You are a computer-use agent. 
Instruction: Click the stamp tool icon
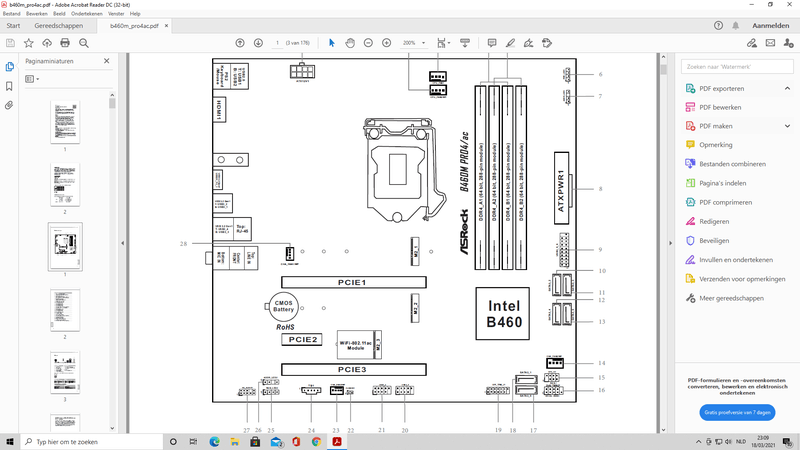click(x=547, y=43)
